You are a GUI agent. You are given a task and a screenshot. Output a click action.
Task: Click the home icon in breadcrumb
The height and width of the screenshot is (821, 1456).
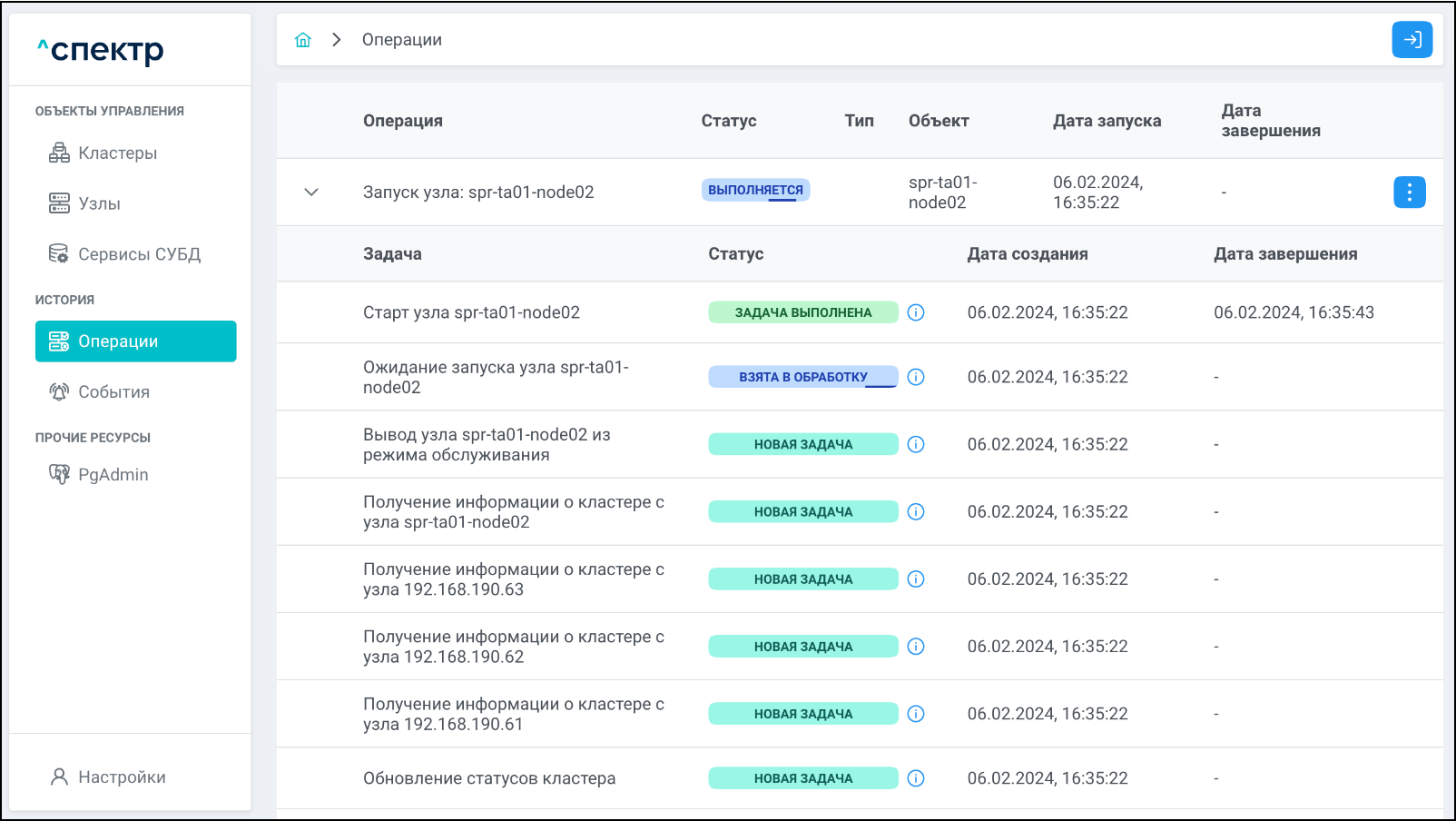tap(303, 40)
